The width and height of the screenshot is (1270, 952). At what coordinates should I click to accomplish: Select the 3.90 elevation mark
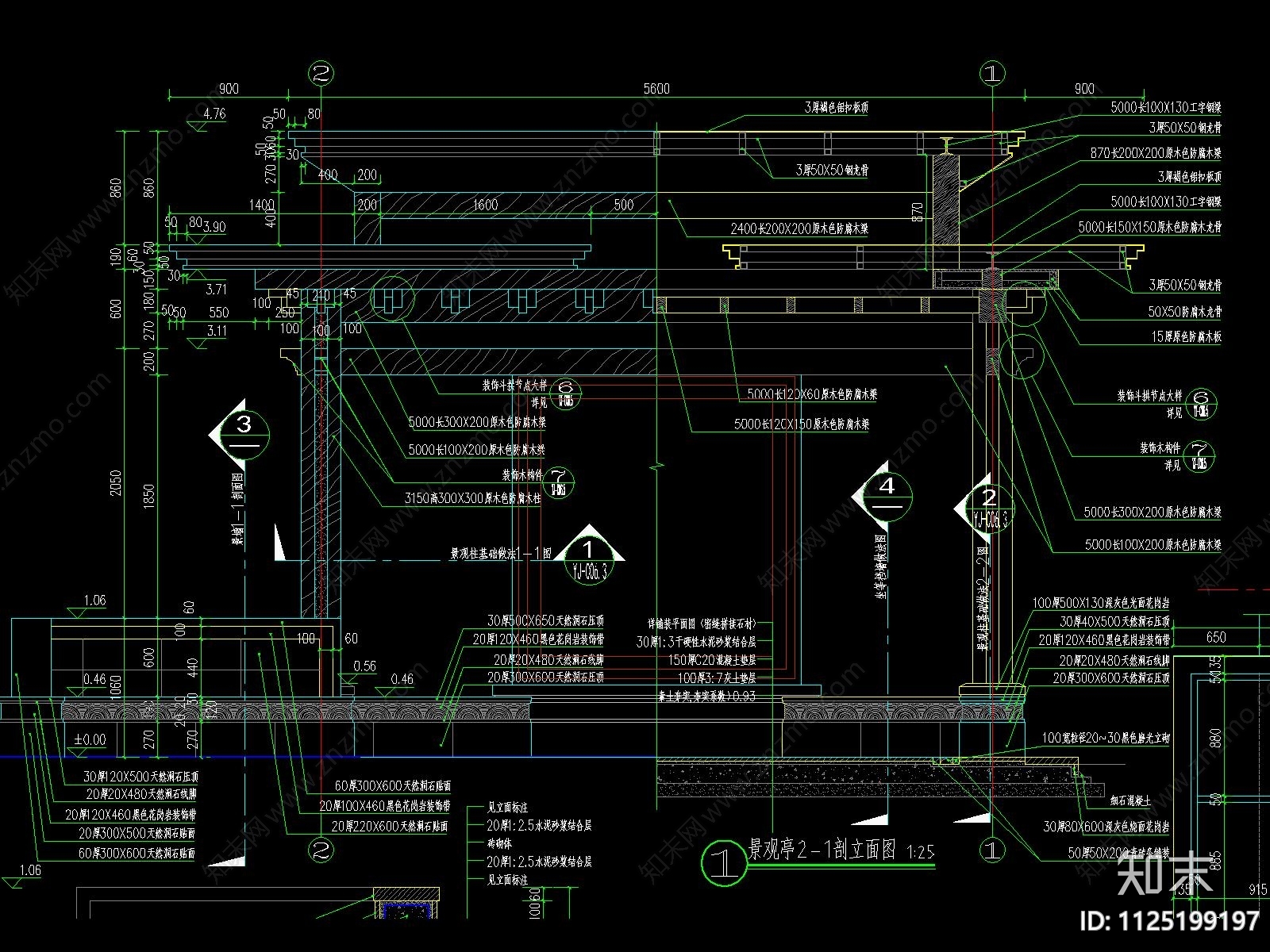[214, 227]
